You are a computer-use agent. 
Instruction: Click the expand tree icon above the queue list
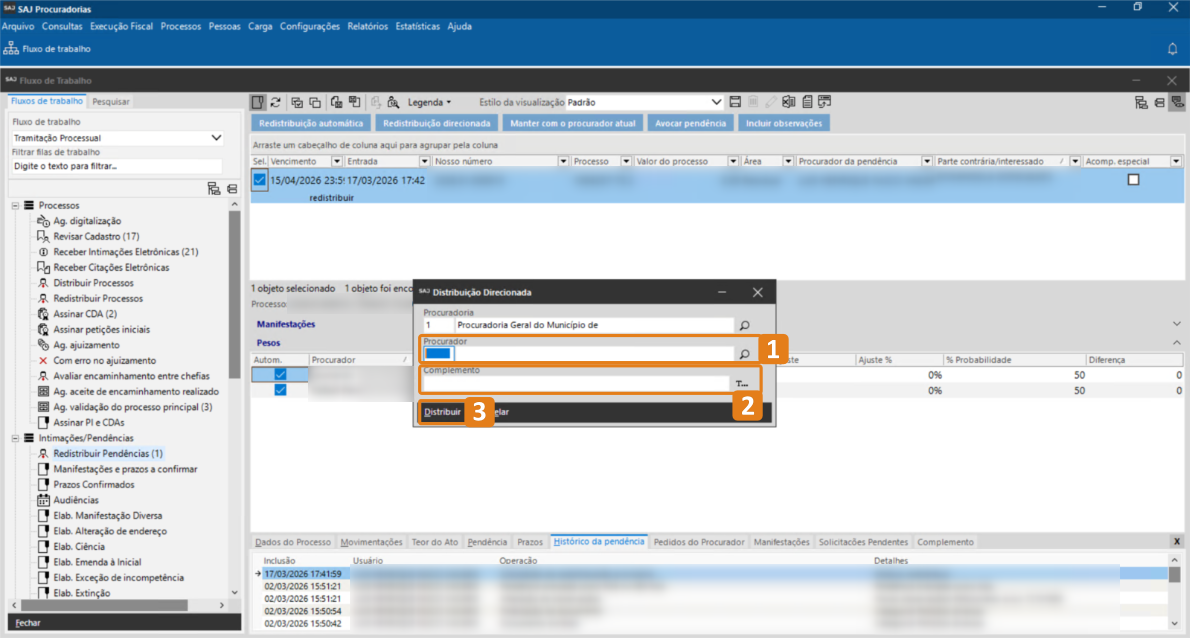tap(213, 188)
